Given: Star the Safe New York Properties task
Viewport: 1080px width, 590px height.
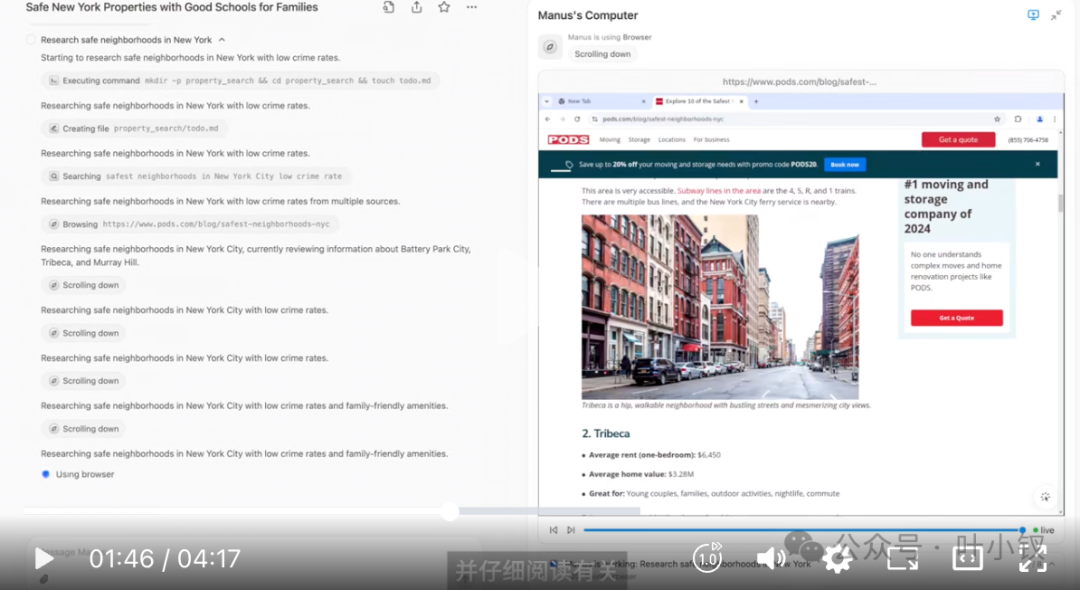Looking at the screenshot, I should 444,8.
